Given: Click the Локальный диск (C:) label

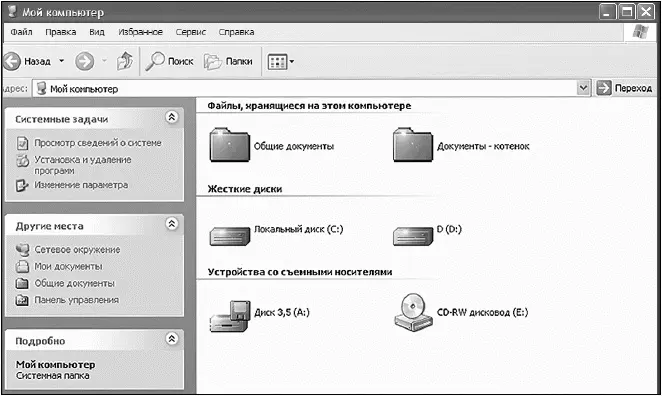Looking at the screenshot, I should (298, 229).
